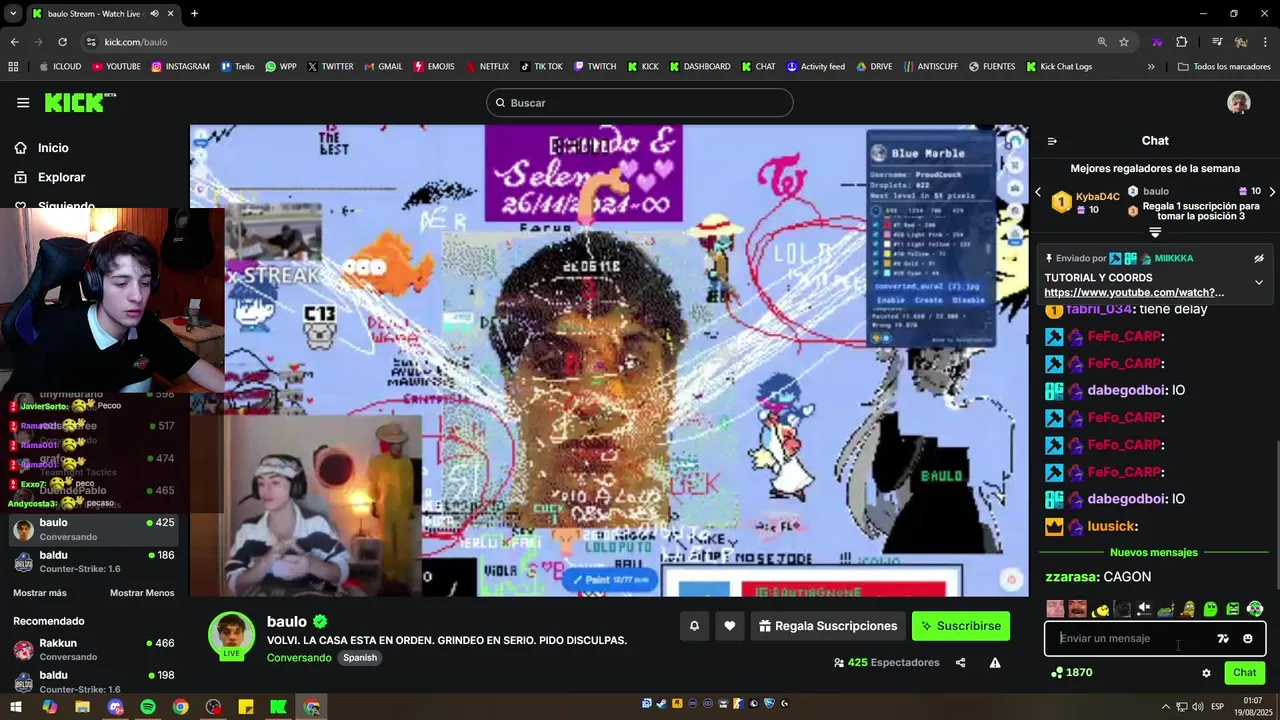Show previous top gifter with left arrow

coord(1038,192)
